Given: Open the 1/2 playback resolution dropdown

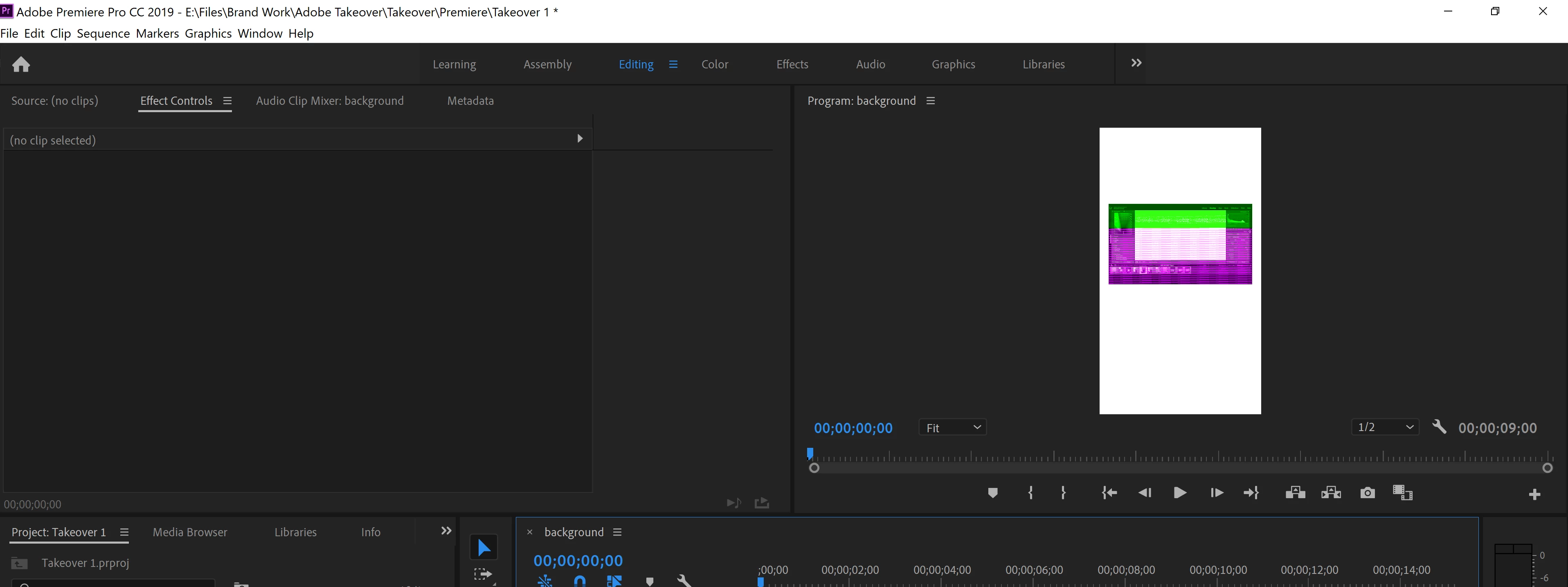Looking at the screenshot, I should (x=1385, y=427).
